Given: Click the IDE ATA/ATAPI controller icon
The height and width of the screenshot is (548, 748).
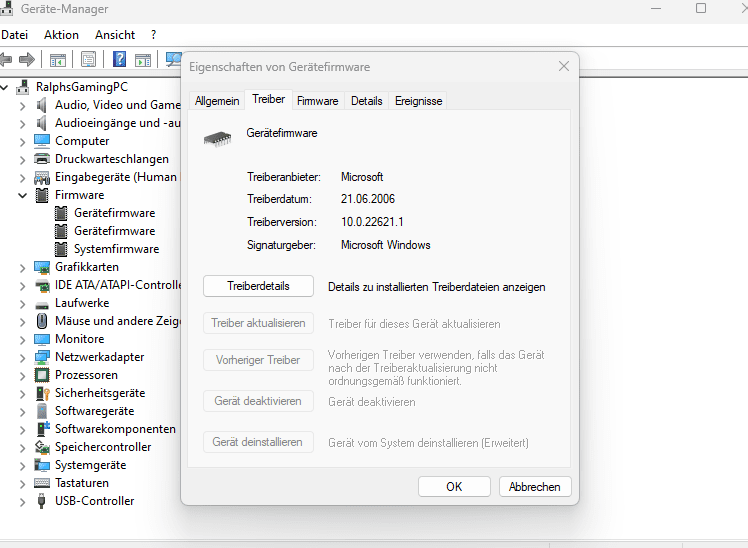Looking at the screenshot, I should (42, 285).
